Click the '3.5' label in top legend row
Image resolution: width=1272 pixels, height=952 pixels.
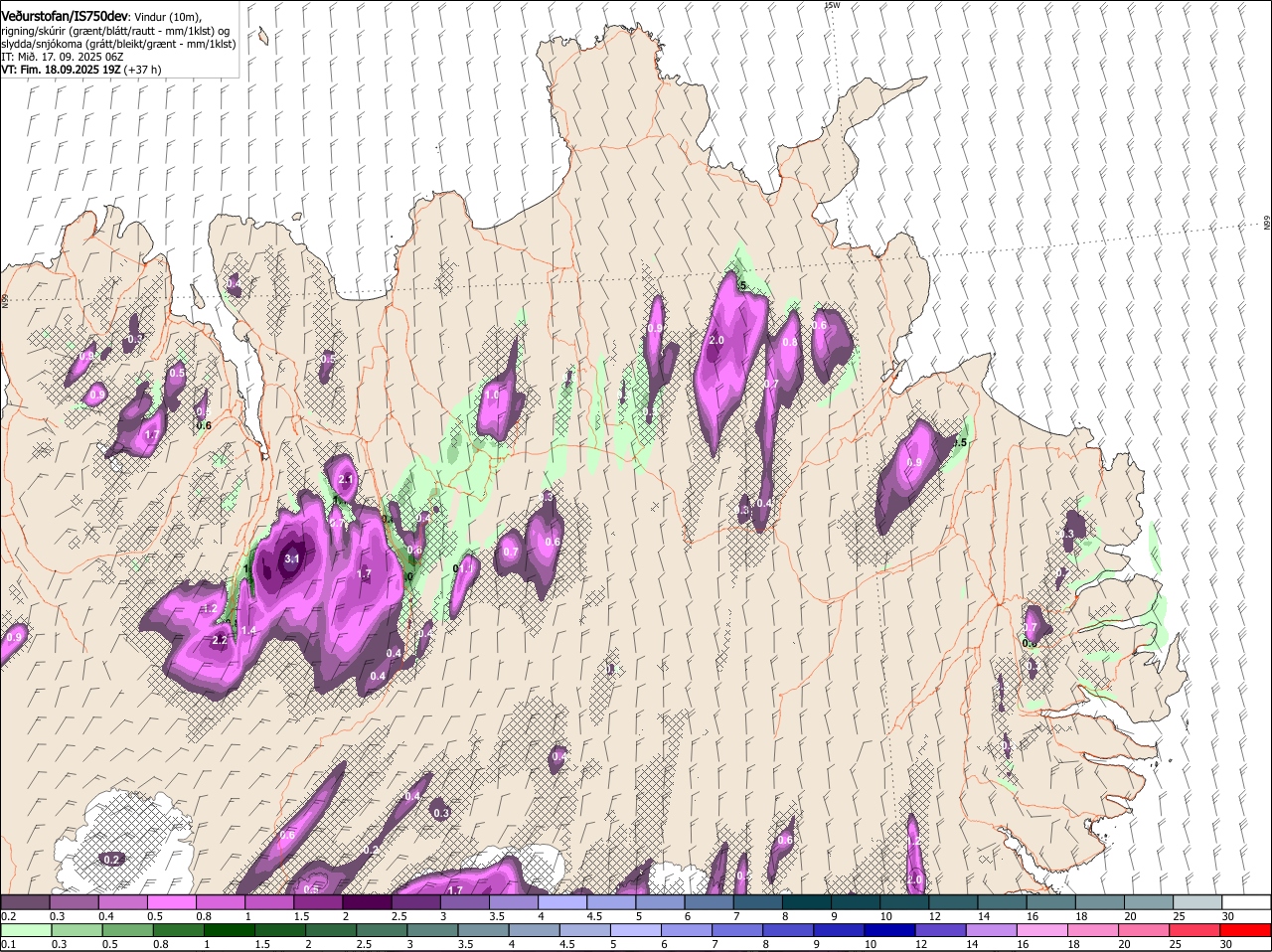[497, 916]
